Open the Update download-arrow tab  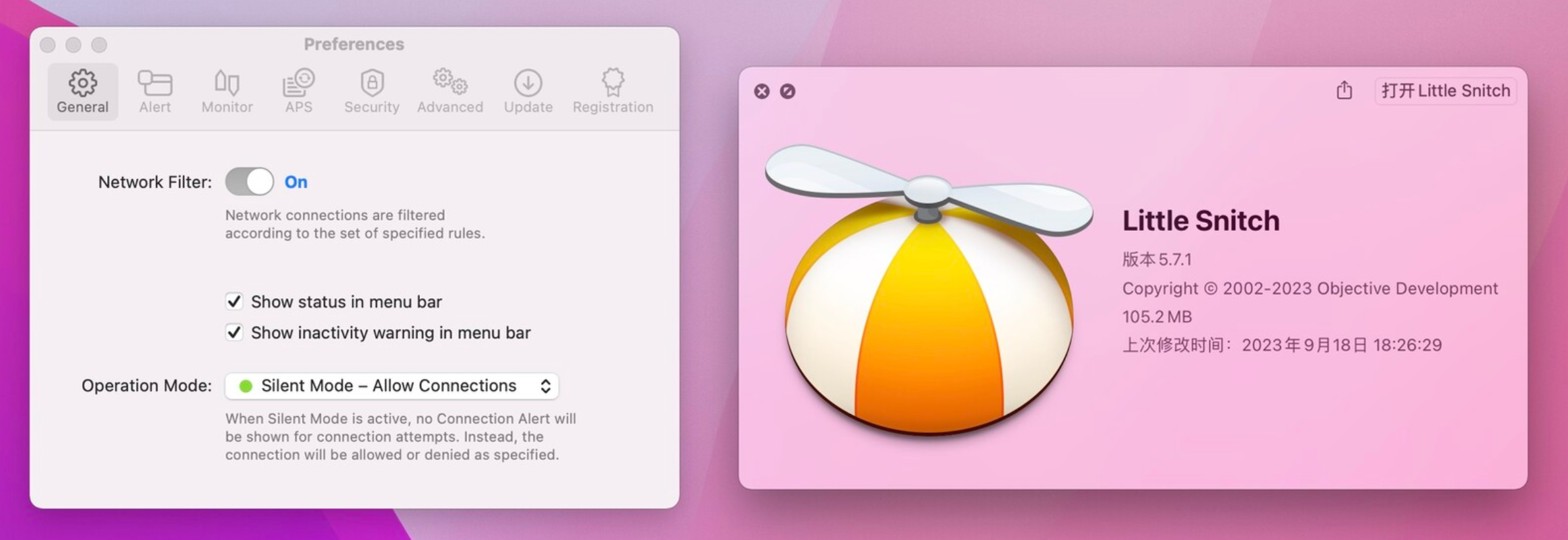[x=528, y=92]
